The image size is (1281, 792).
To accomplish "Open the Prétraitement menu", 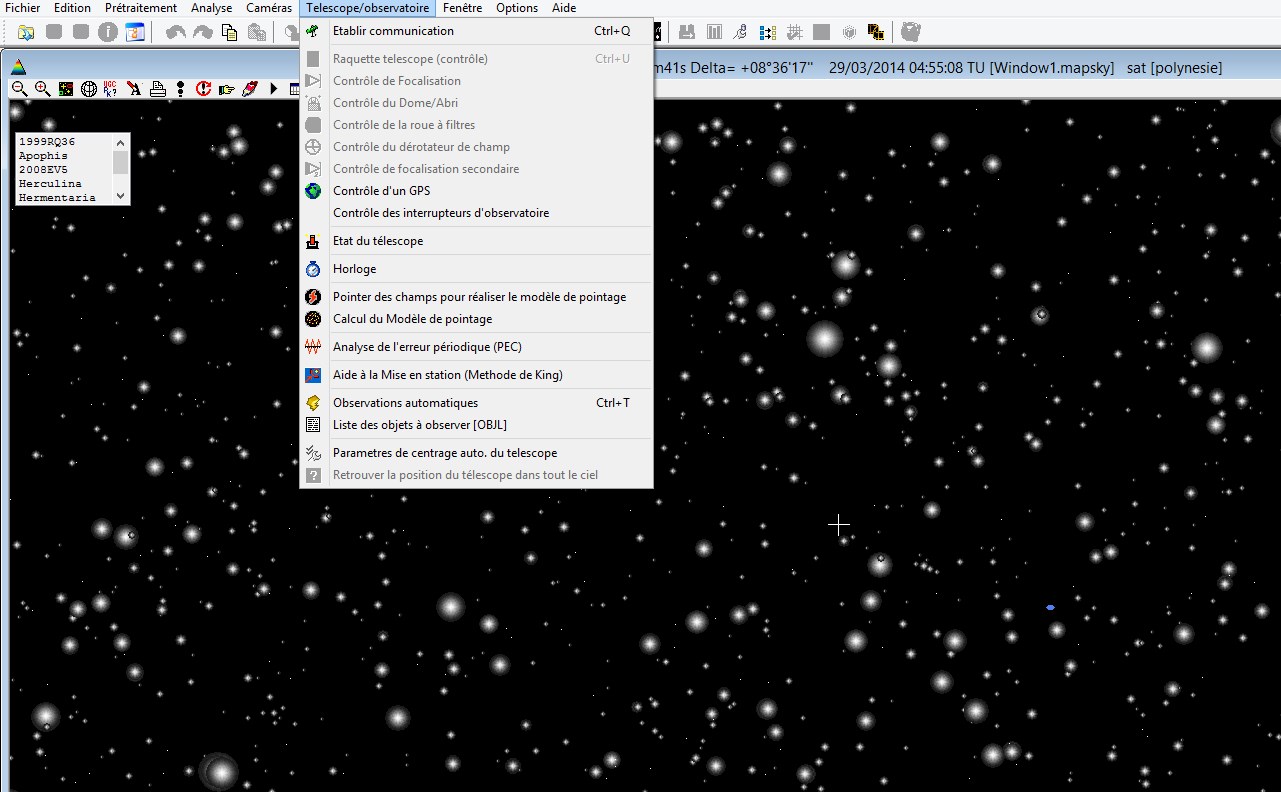I will (x=141, y=8).
